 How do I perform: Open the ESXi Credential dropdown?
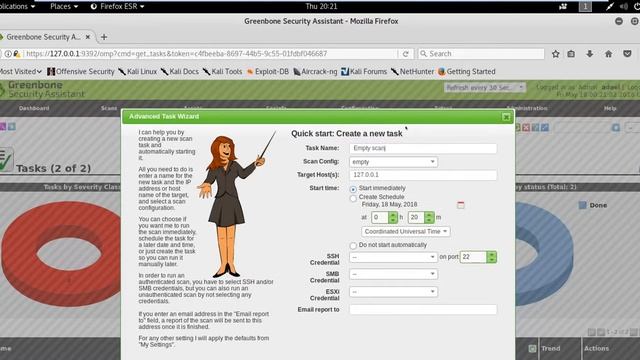[x=393, y=292]
